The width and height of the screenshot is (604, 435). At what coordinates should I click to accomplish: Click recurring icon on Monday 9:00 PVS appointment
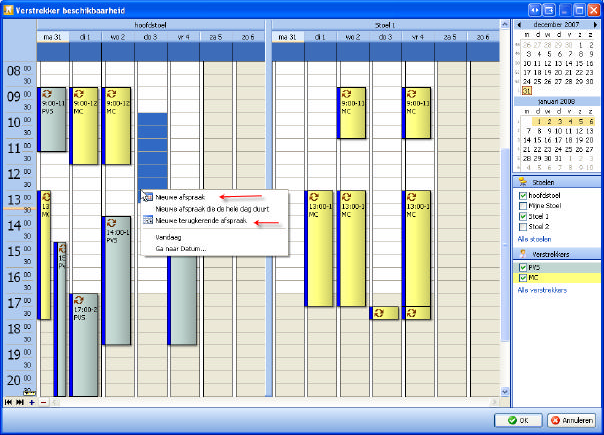[x=46, y=93]
